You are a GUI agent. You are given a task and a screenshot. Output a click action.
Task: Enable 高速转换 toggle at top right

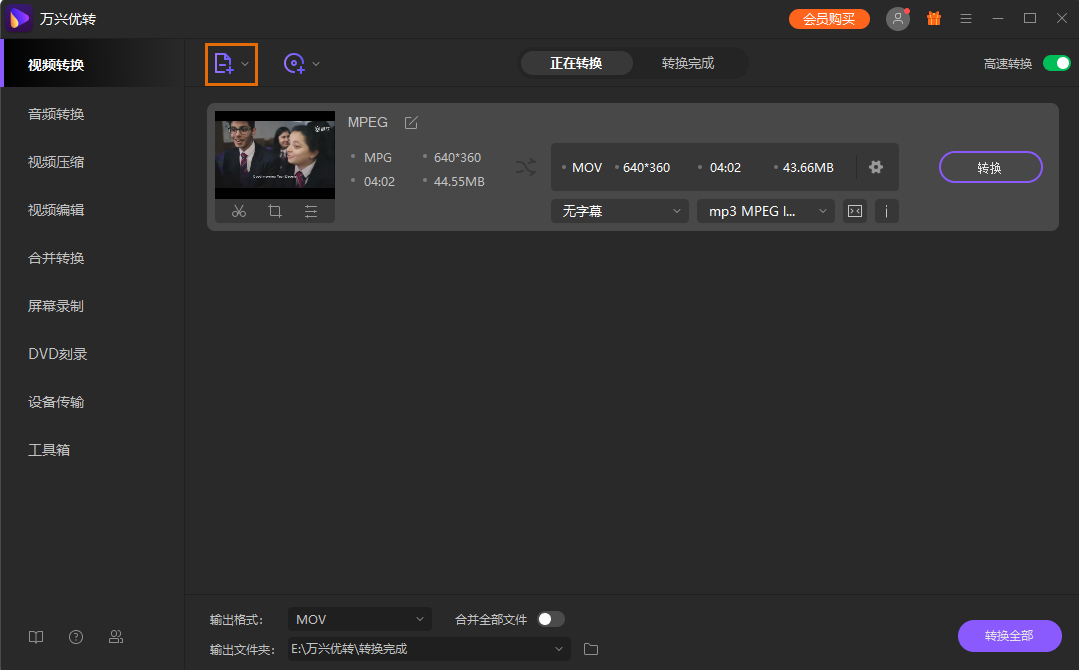pos(1055,62)
